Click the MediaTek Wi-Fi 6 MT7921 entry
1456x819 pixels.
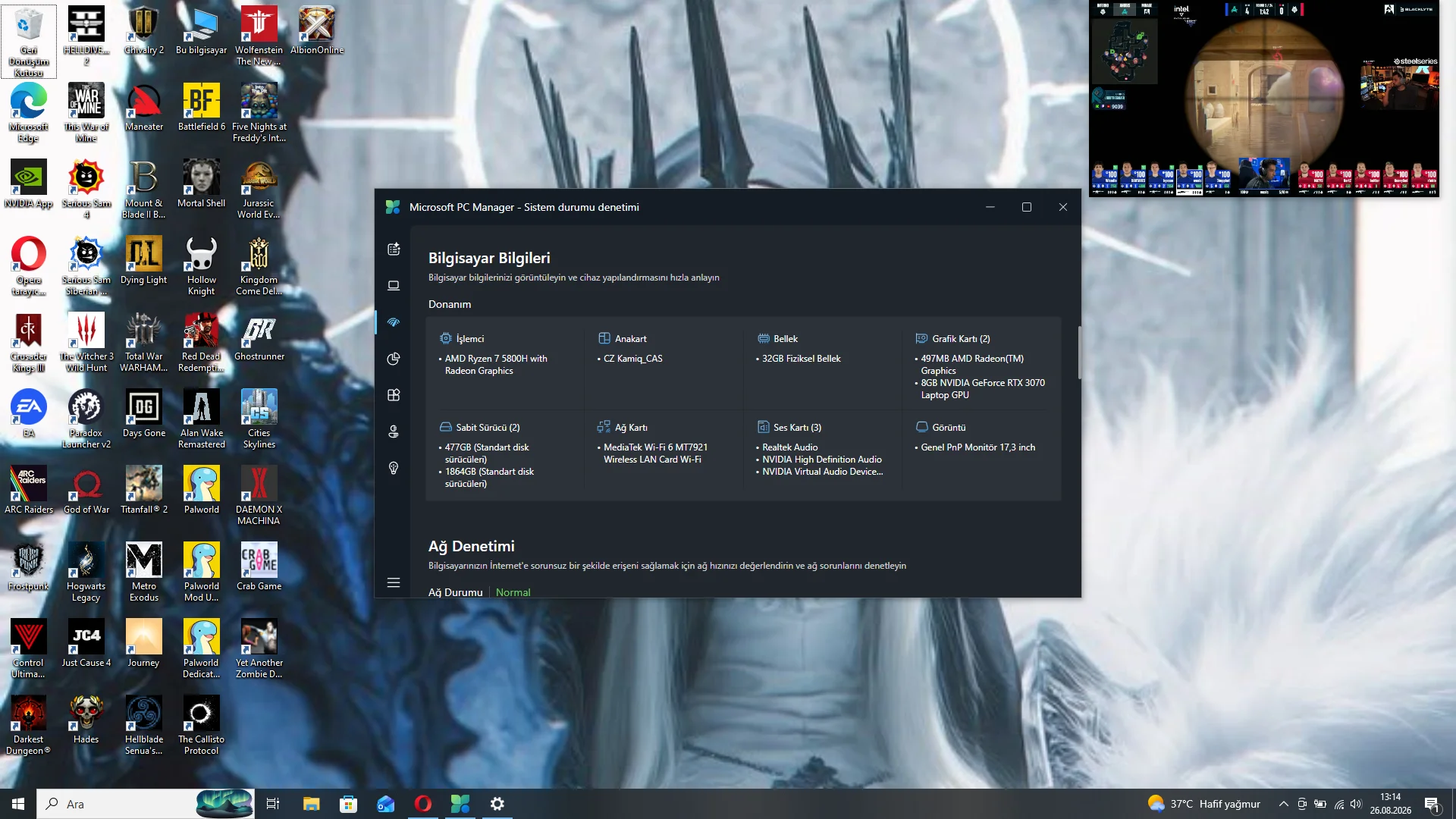point(655,453)
